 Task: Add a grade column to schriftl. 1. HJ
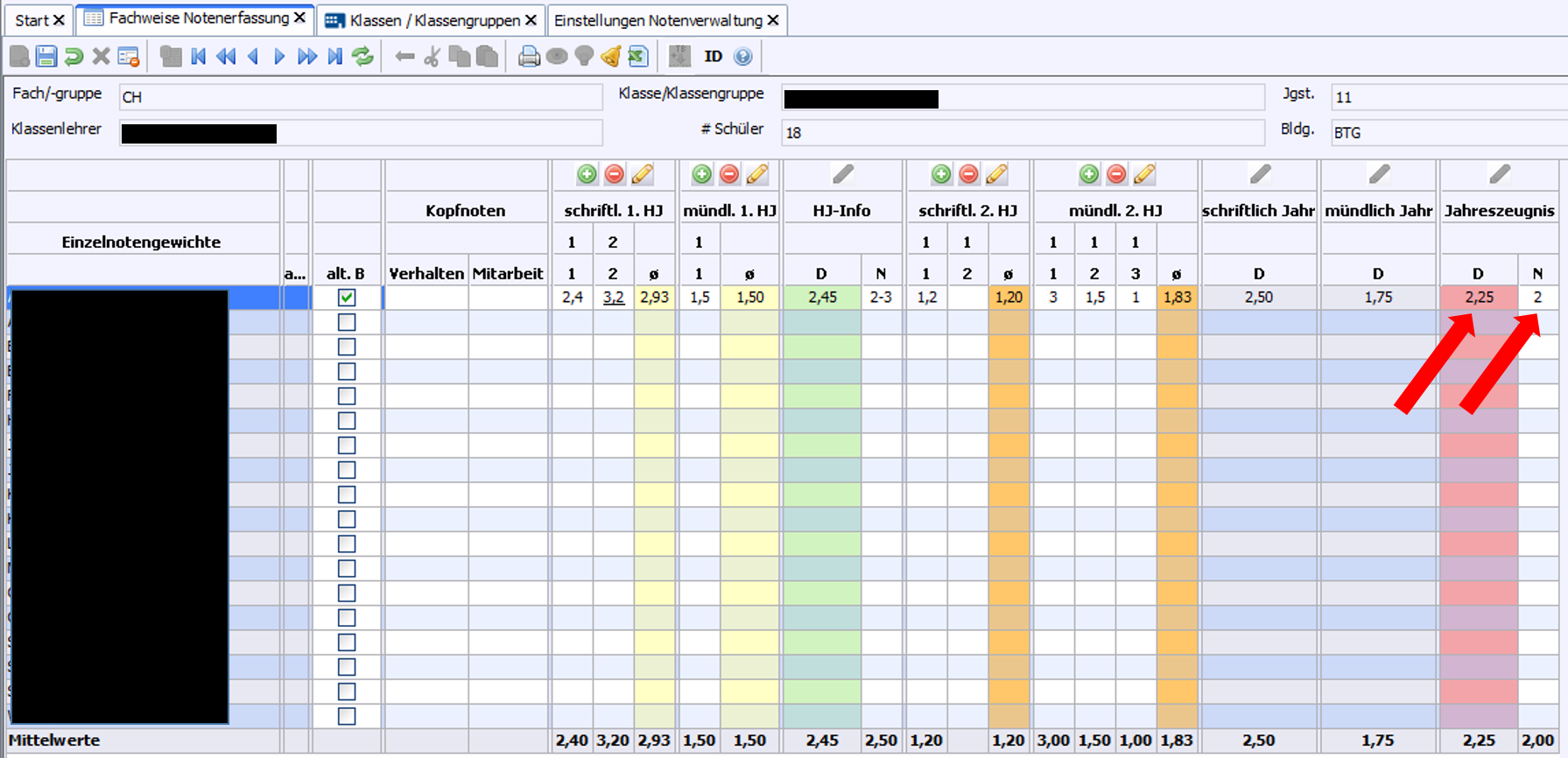(x=587, y=174)
